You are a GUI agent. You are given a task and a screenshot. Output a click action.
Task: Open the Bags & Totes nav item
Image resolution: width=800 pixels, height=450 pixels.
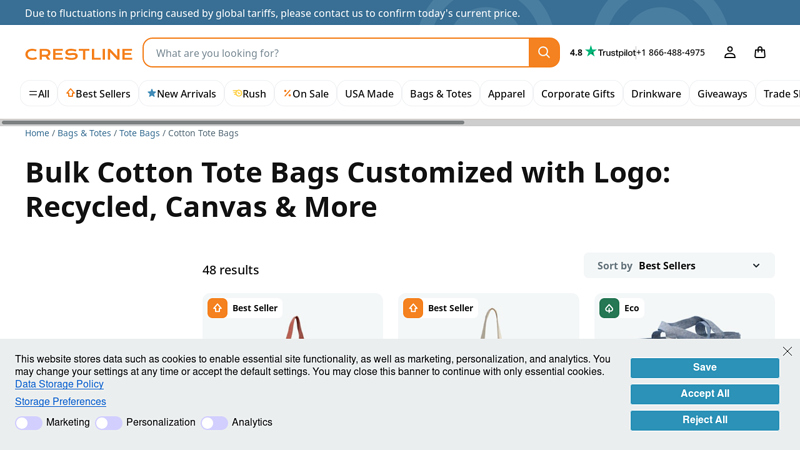click(x=441, y=94)
